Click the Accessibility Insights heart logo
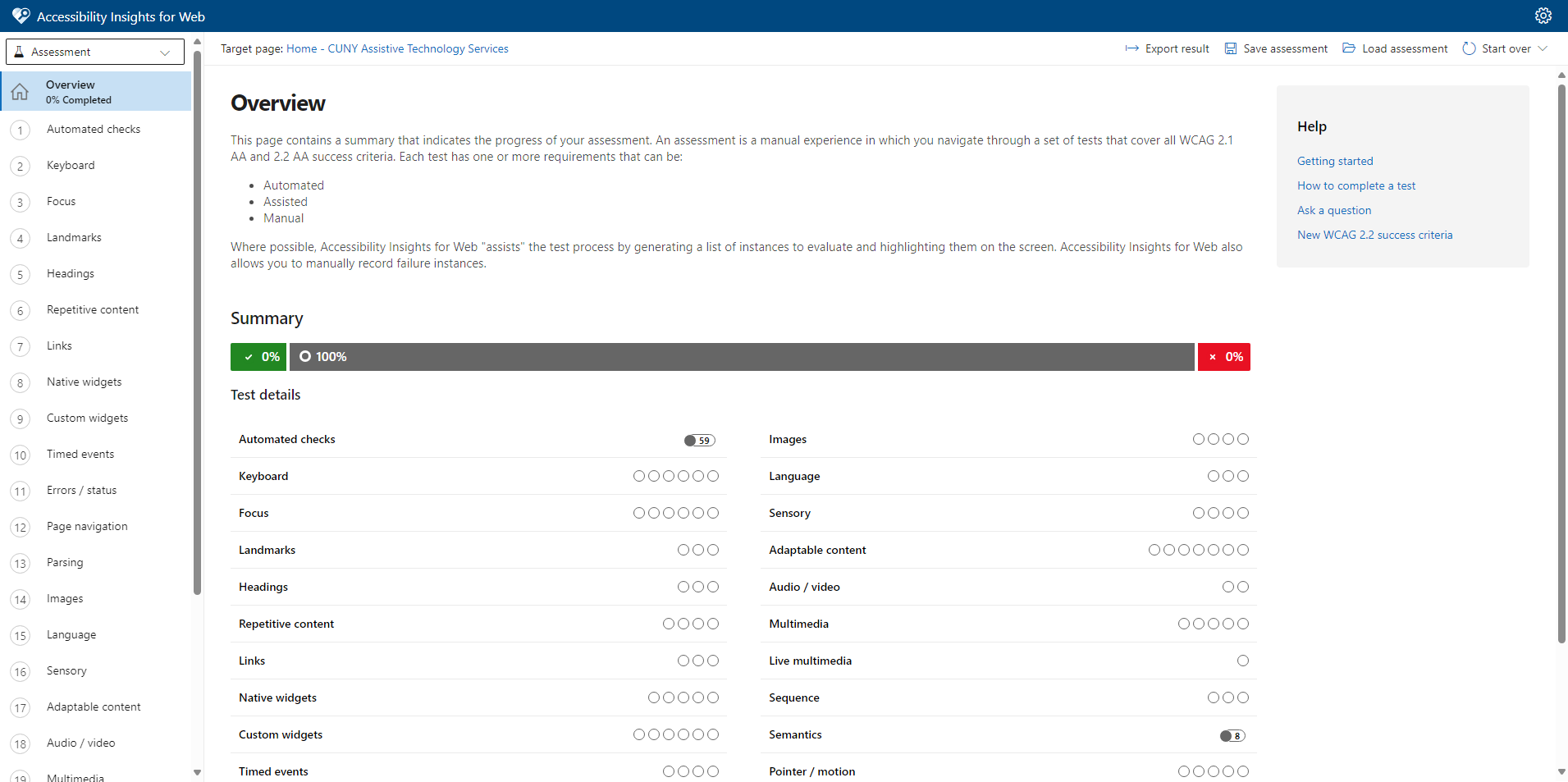The width and height of the screenshot is (1568, 782). click(x=21, y=16)
